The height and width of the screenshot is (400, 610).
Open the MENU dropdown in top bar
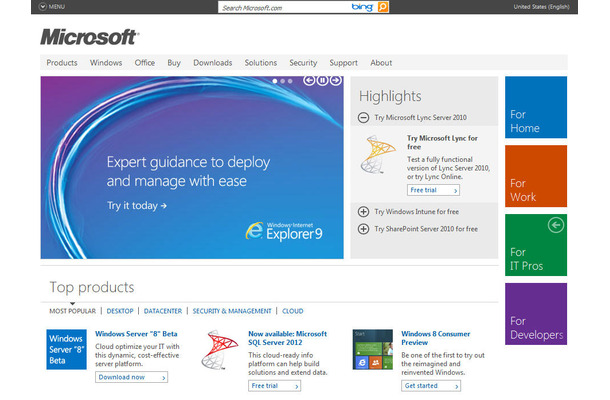pos(52,7)
